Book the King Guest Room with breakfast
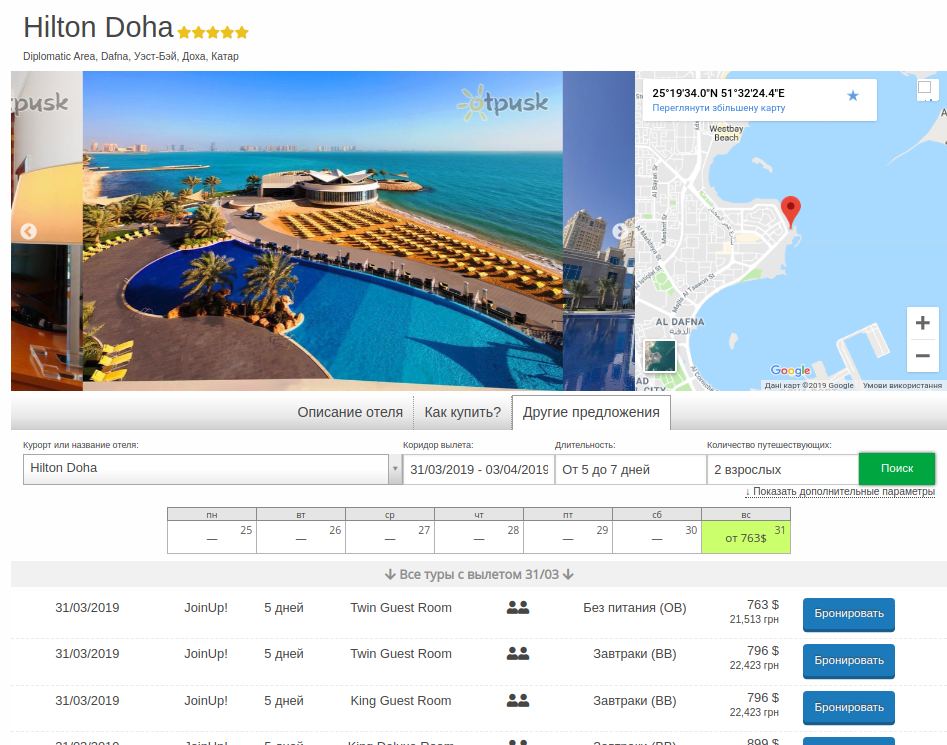This screenshot has width=947, height=745. pos(849,708)
